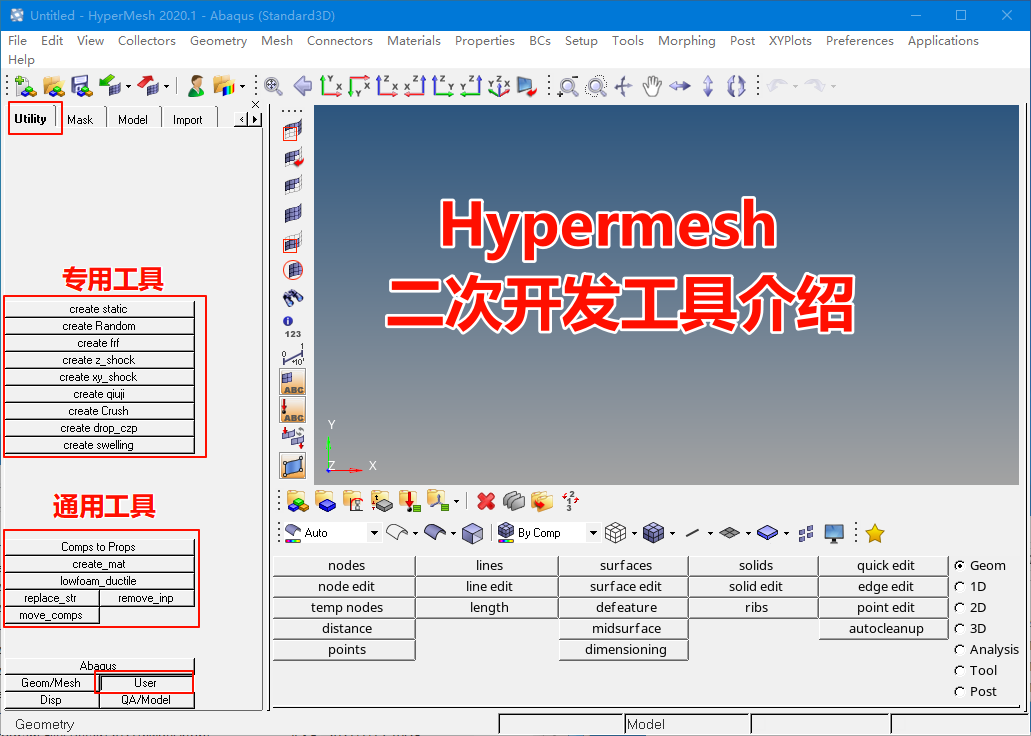Select the Analysis page radio button
The image size is (1031, 736).
point(959,650)
